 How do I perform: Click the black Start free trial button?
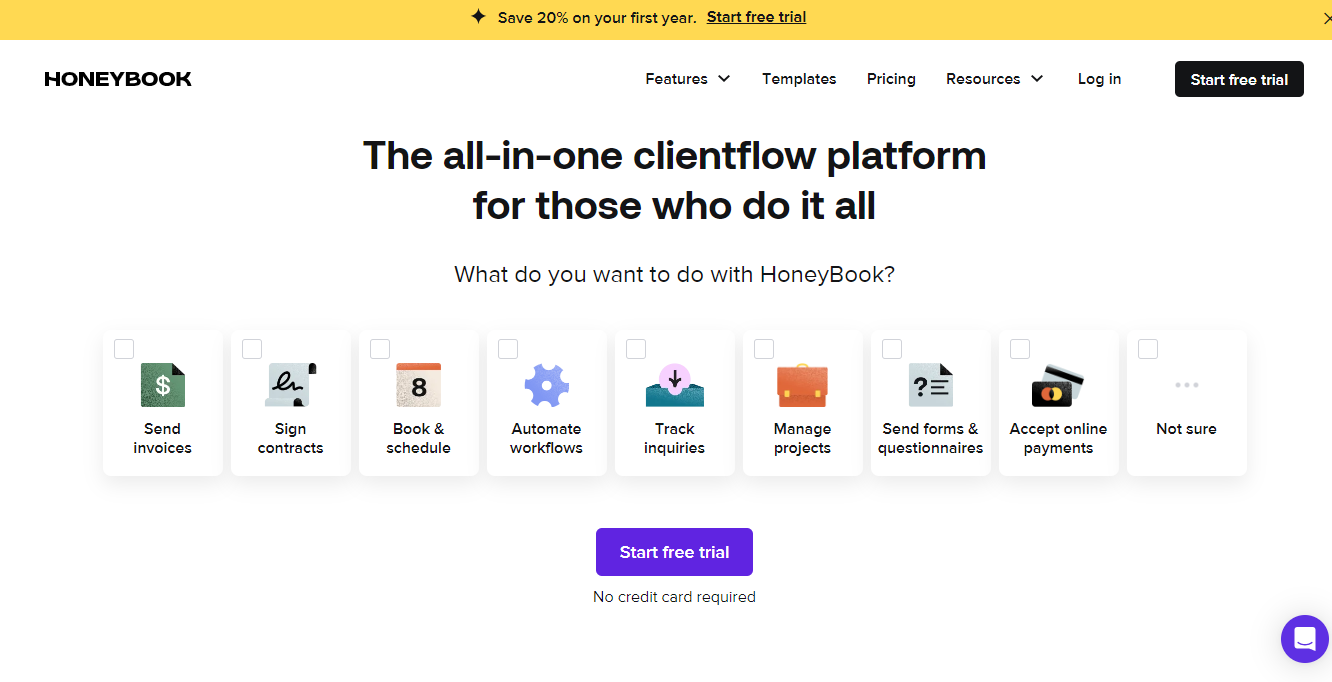coord(1239,79)
